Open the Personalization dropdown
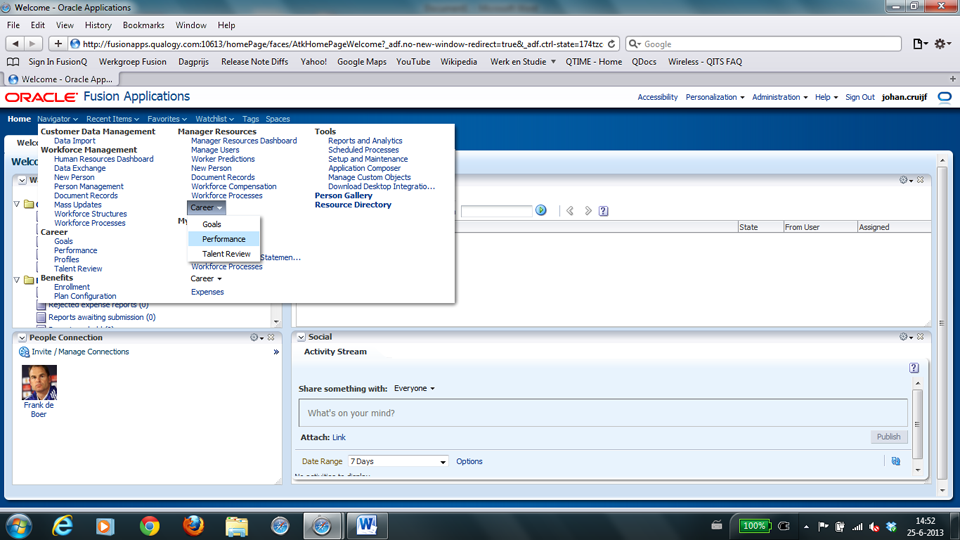The image size is (960, 540). tap(715, 97)
